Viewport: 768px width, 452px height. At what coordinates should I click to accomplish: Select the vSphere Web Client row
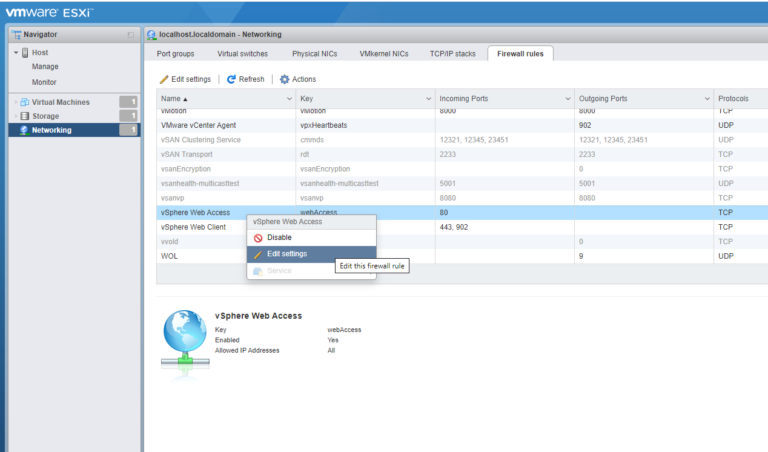(x=462, y=227)
